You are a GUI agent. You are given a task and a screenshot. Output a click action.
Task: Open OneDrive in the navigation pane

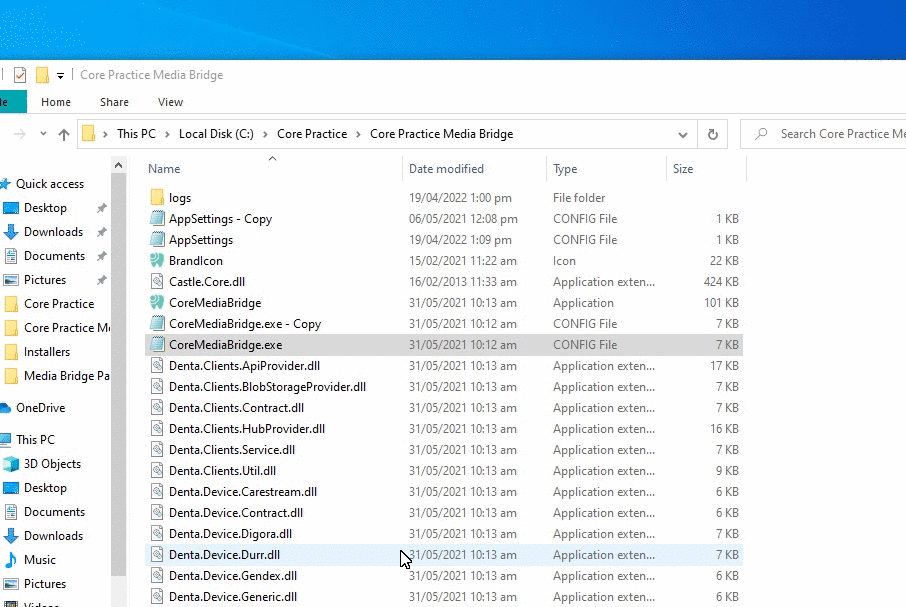click(40, 408)
